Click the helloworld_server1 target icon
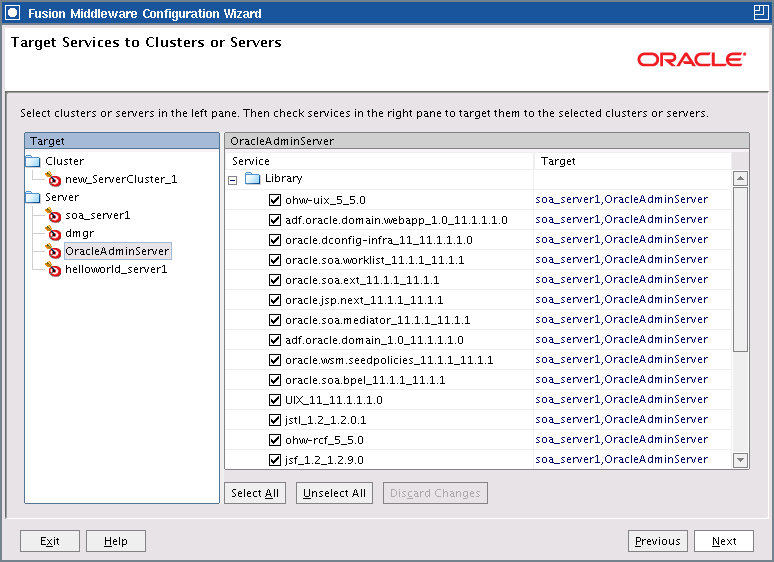This screenshot has width=774, height=562. 53,269
